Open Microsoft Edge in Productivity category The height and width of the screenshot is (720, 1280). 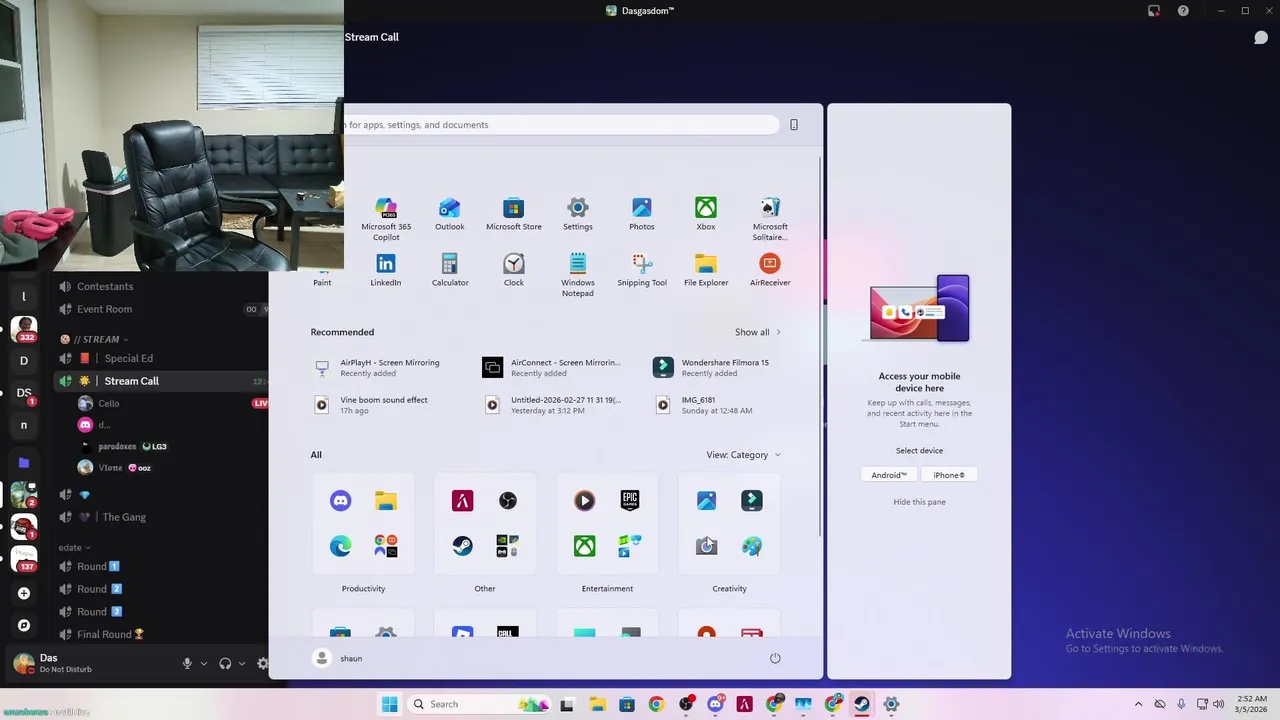pyautogui.click(x=341, y=546)
